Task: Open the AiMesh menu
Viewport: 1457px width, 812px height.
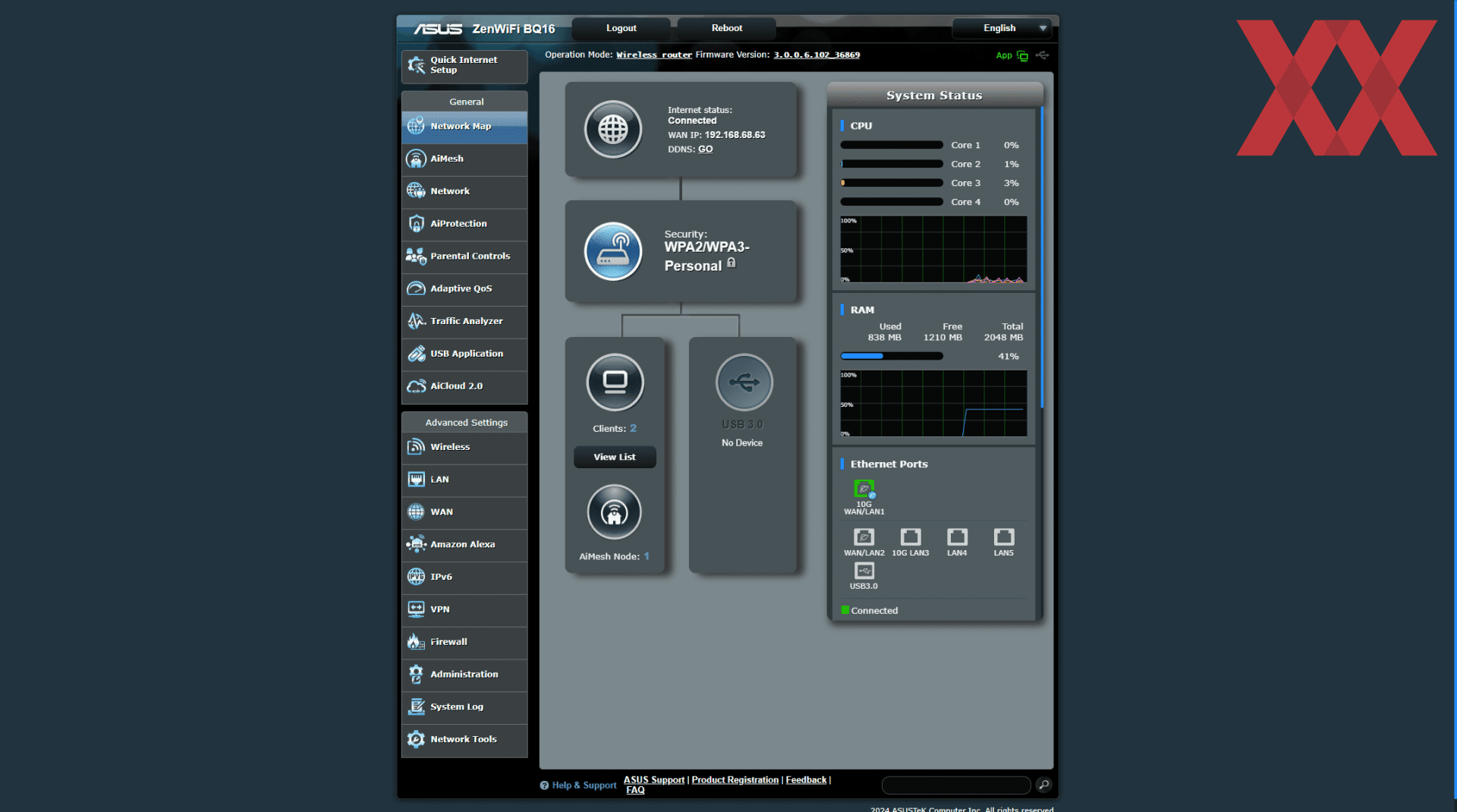Action: click(464, 159)
